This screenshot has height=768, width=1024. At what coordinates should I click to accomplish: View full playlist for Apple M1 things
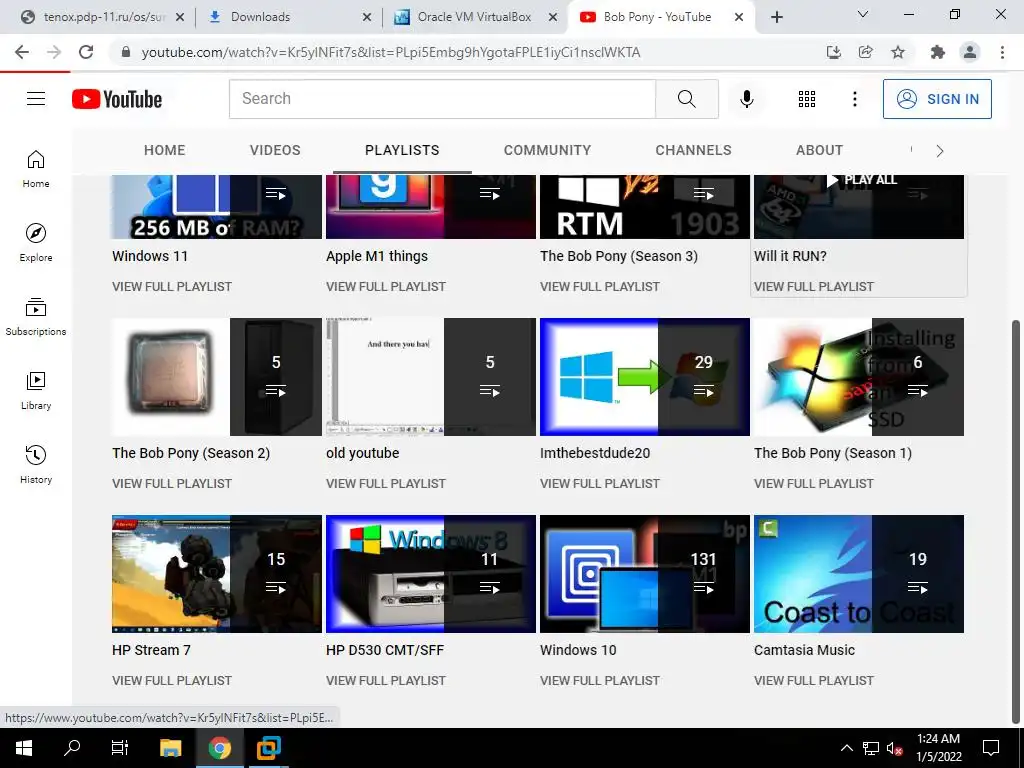(x=386, y=287)
